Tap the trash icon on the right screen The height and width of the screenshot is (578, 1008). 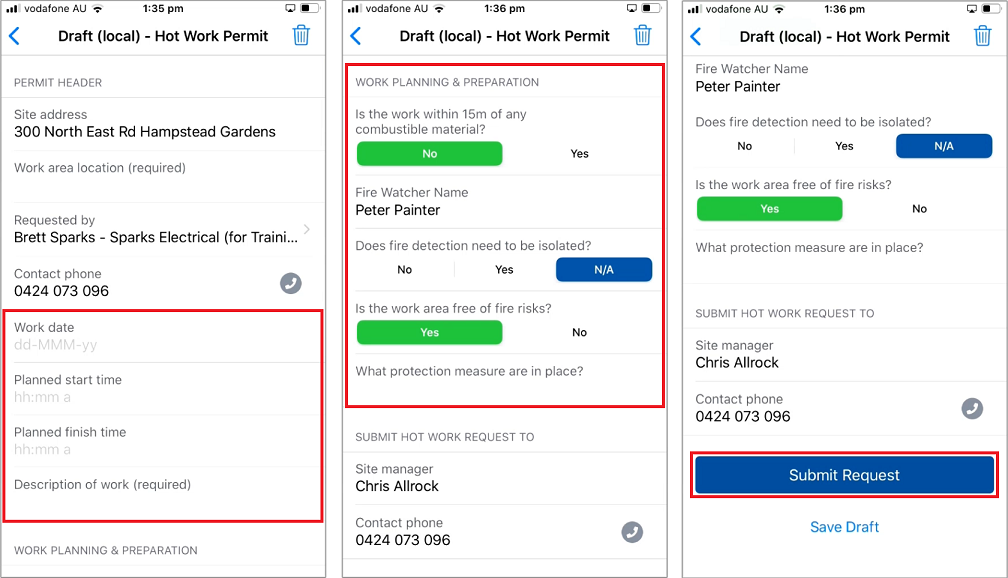pyautogui.click(x=983, y=36)
